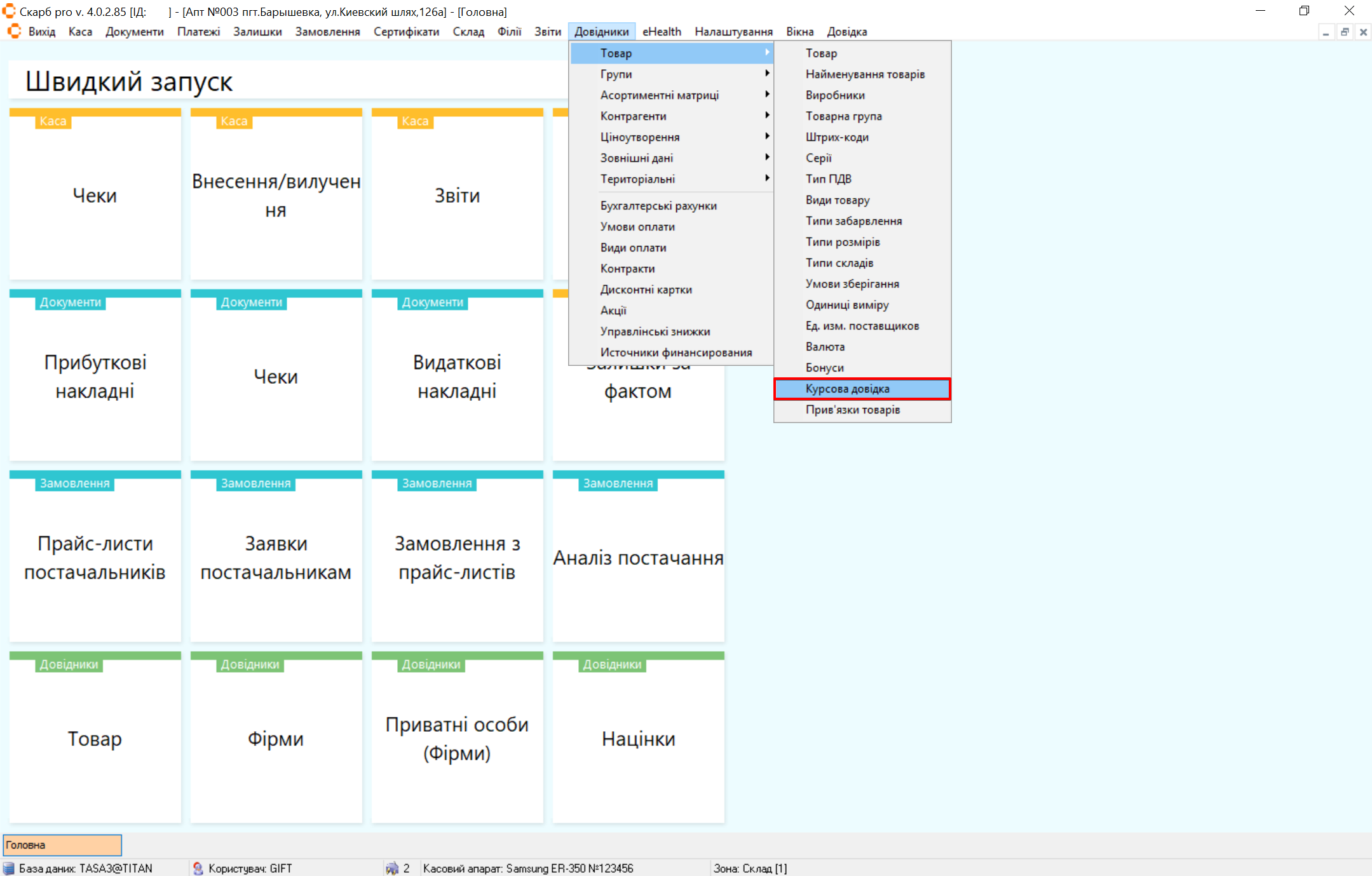
Task: Click the Скарб orange logo icon in menu bar
Action: tap(14, 31)
